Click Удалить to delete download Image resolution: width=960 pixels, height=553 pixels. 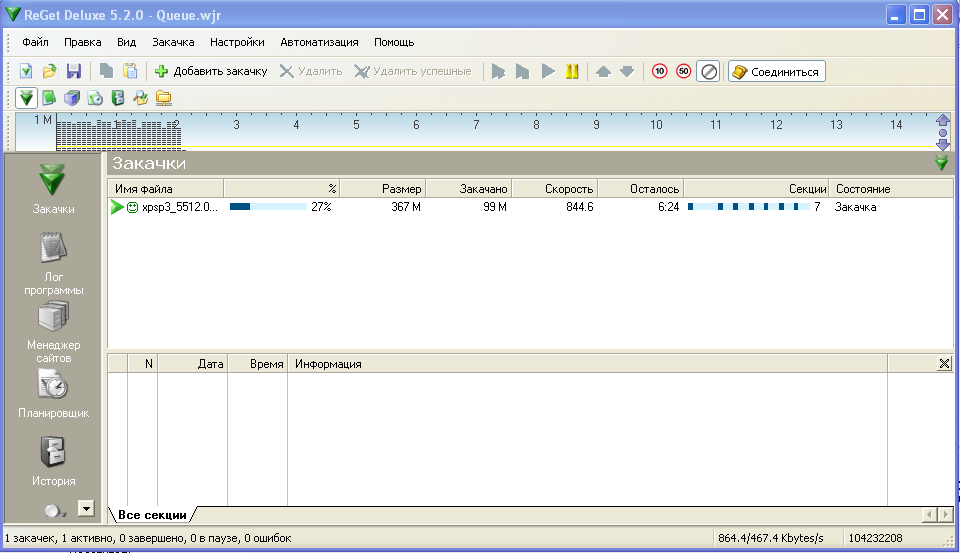tap(311, 72)
